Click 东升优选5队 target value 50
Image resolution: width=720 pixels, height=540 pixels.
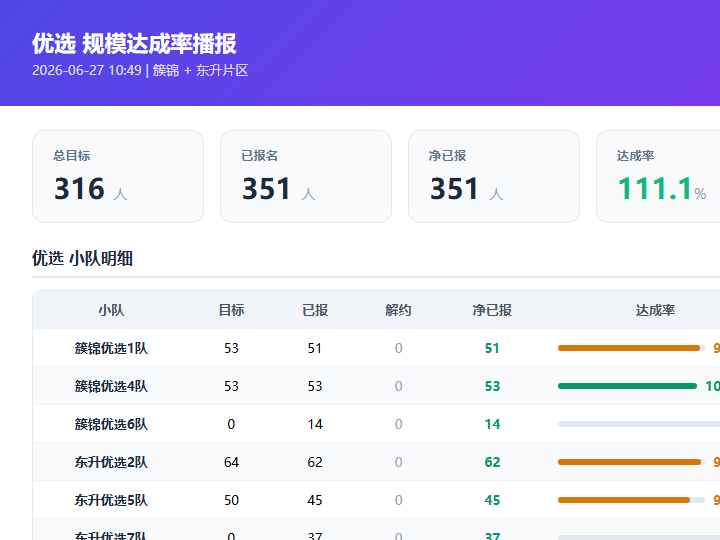[x=231, y=500]
